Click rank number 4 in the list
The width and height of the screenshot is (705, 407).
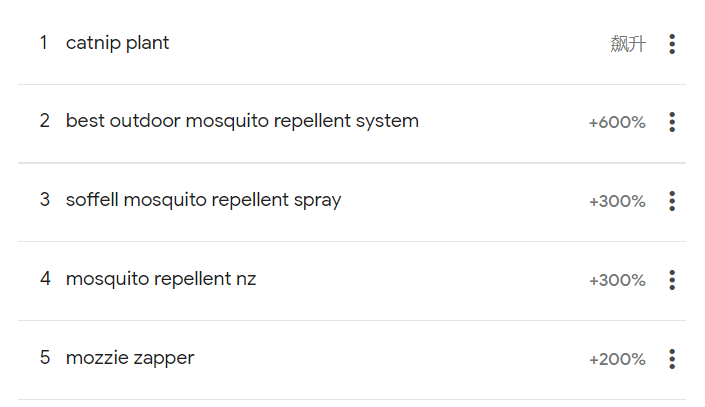coord(45,278)
